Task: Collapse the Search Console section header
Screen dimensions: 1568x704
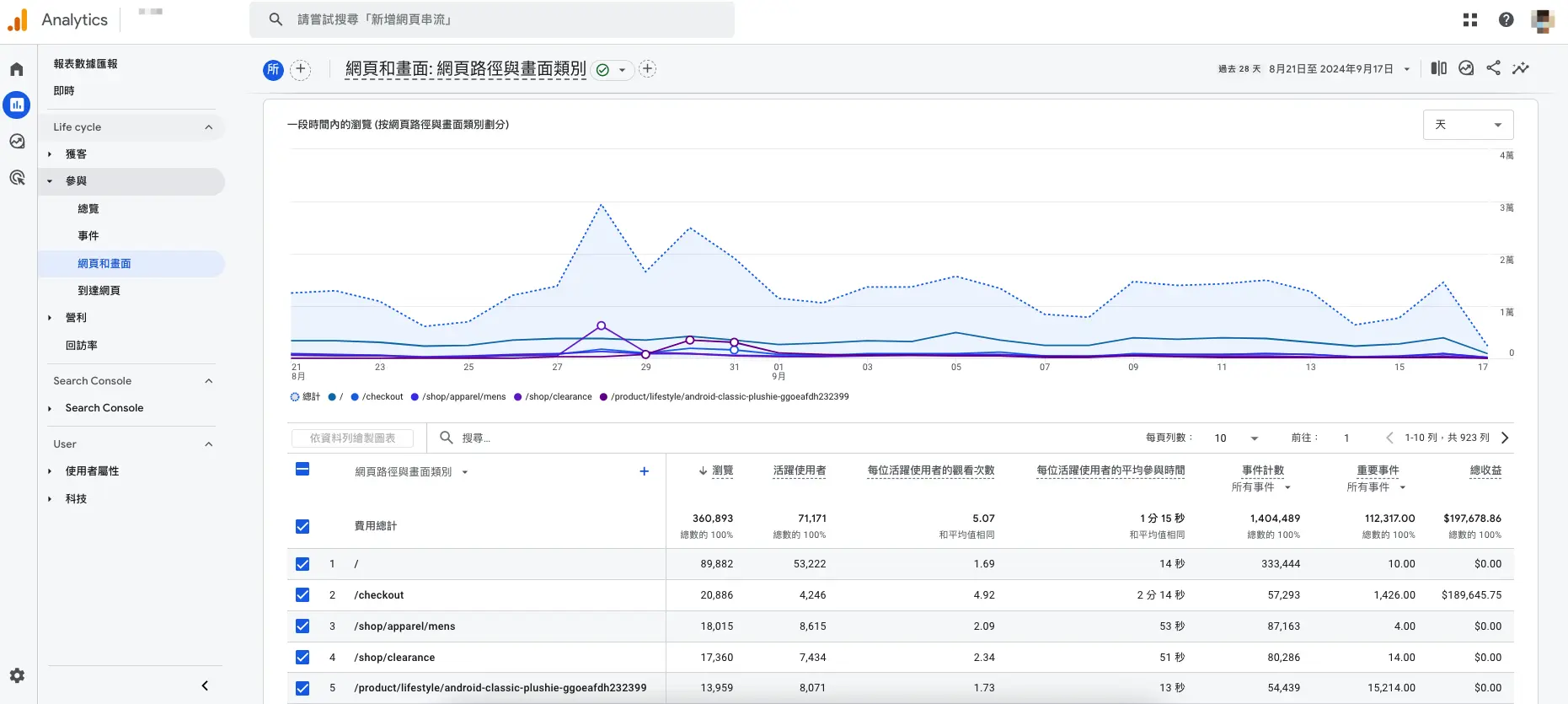Action: click(x=209, y=381)
